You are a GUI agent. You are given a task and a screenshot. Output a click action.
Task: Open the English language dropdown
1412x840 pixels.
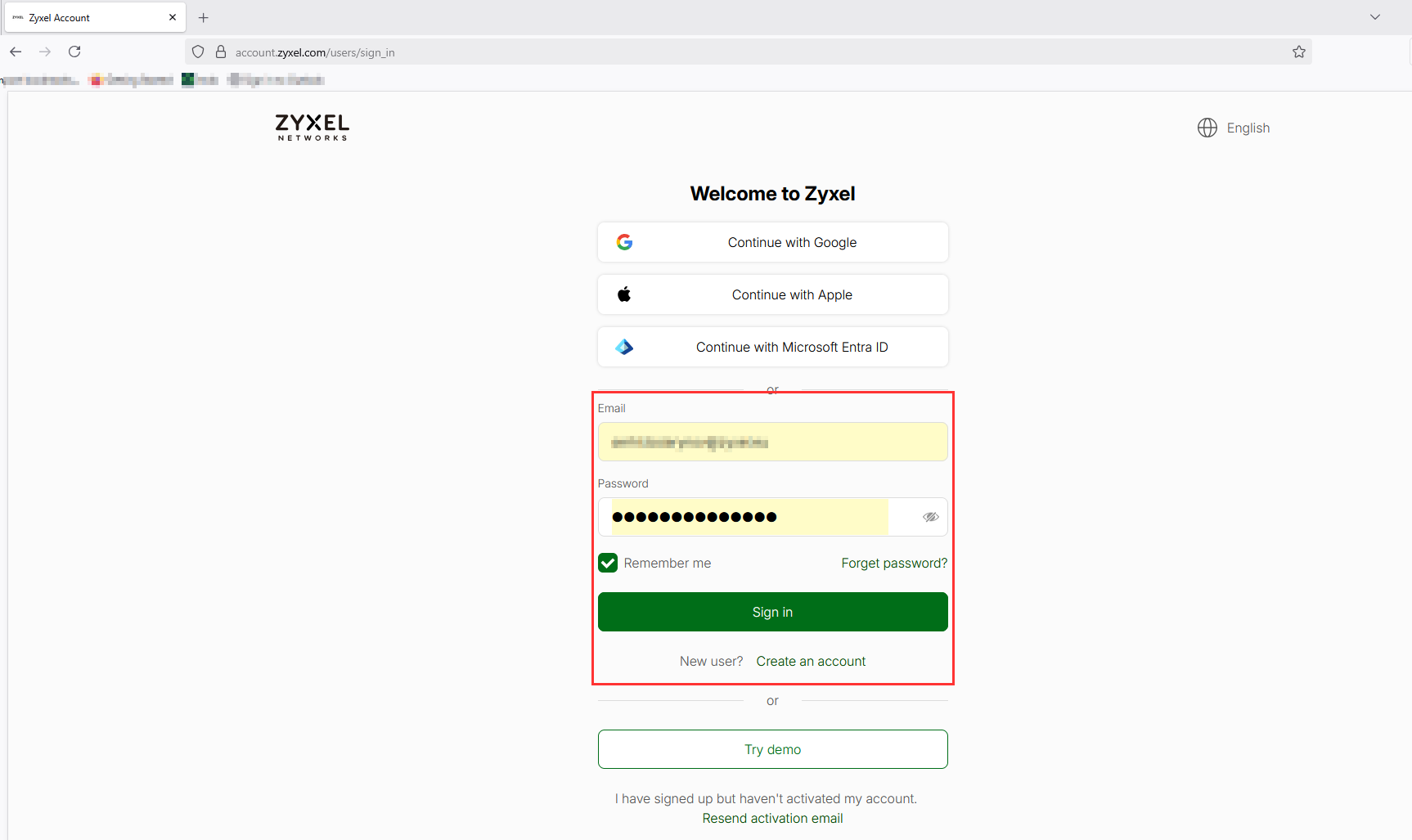click(x=1248, y=128)
